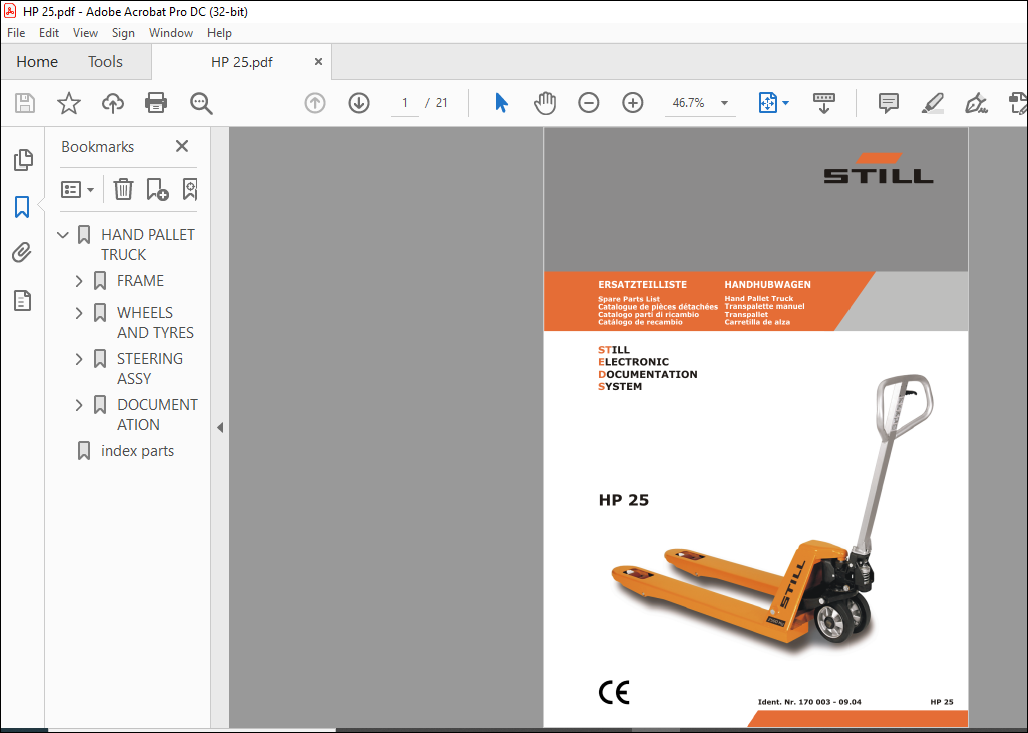Expand the FRAME bookmark
This screenshot has width=1028, height=733.
(x=79, y=281)
